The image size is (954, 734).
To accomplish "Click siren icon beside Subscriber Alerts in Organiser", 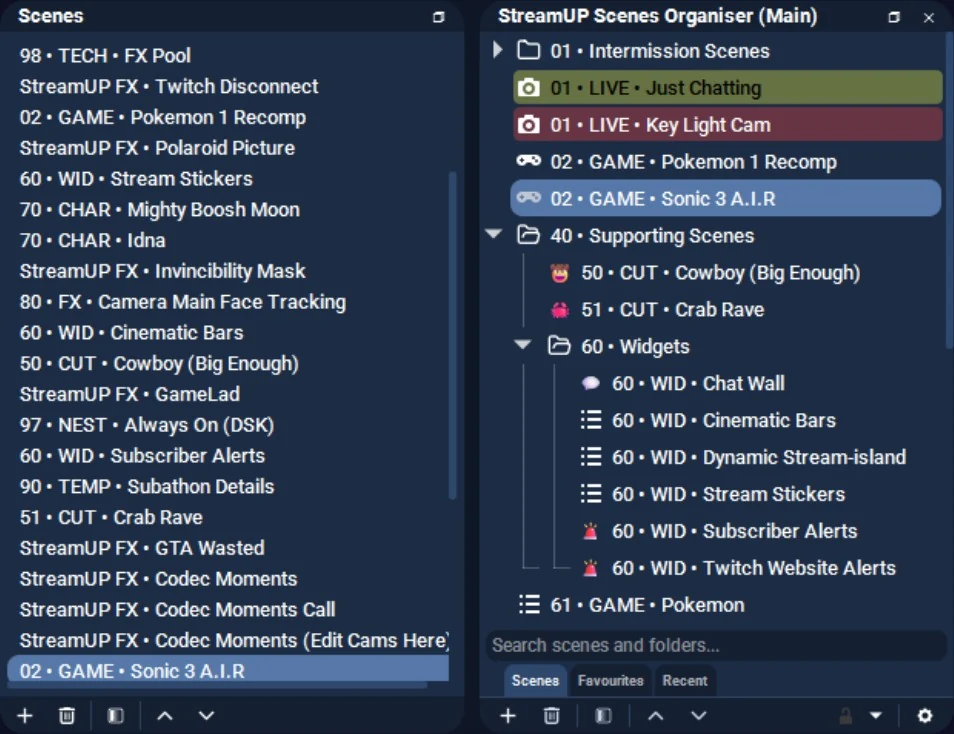I will [x=590, y=531].
